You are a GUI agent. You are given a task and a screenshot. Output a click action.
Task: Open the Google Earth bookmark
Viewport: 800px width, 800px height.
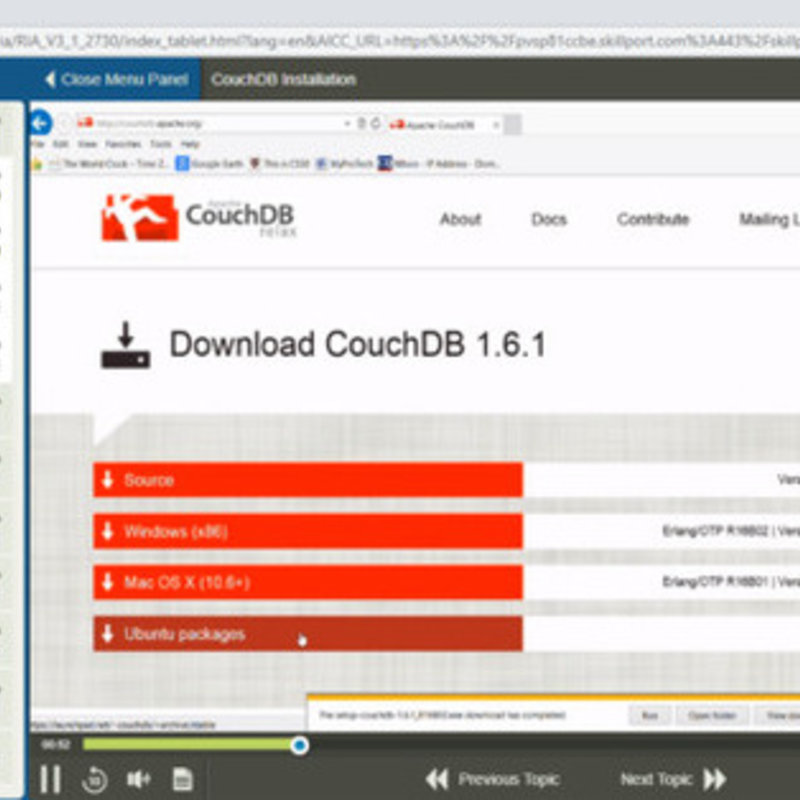(210, 164)
